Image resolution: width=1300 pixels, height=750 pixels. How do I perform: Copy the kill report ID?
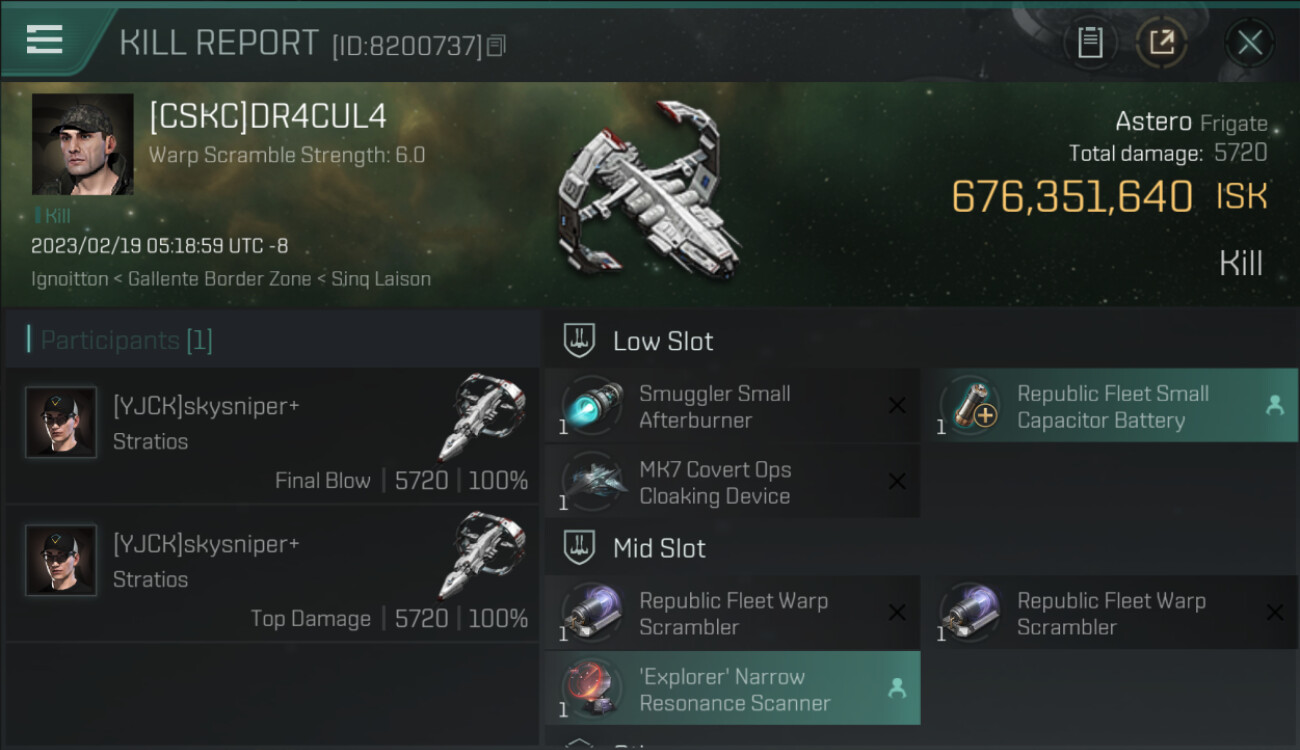pyautogui.click(x=497, y=45)
